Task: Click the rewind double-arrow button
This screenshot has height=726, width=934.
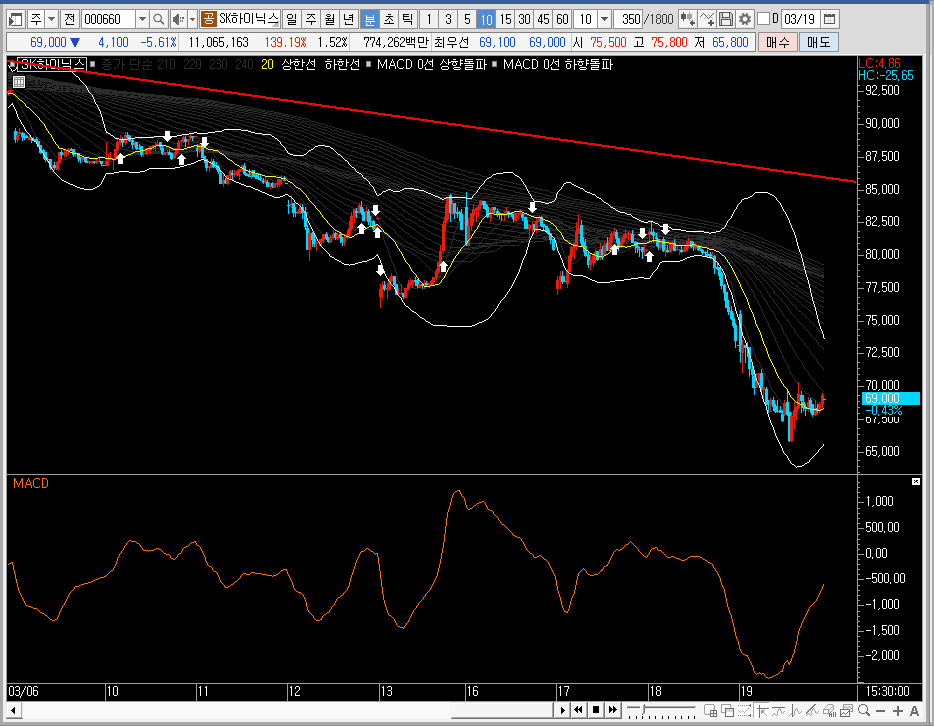Action: [578, 710]
